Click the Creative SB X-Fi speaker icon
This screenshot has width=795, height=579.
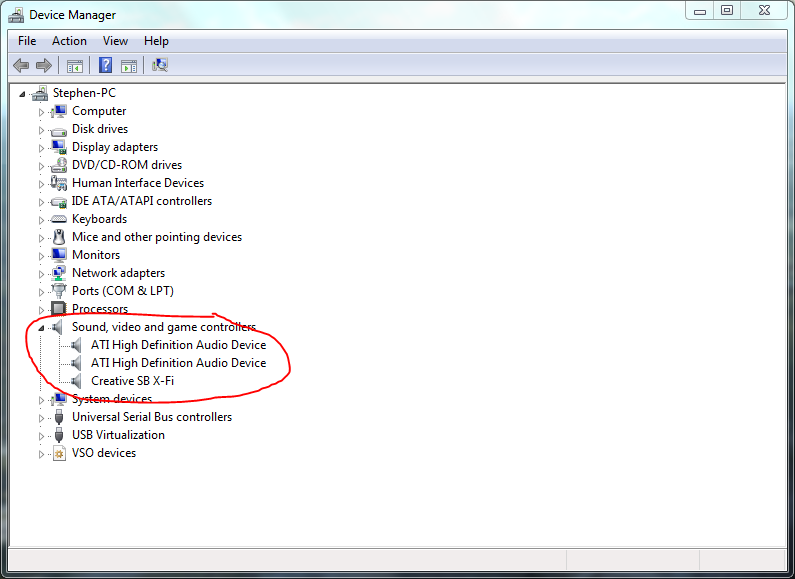pos(78,381)
